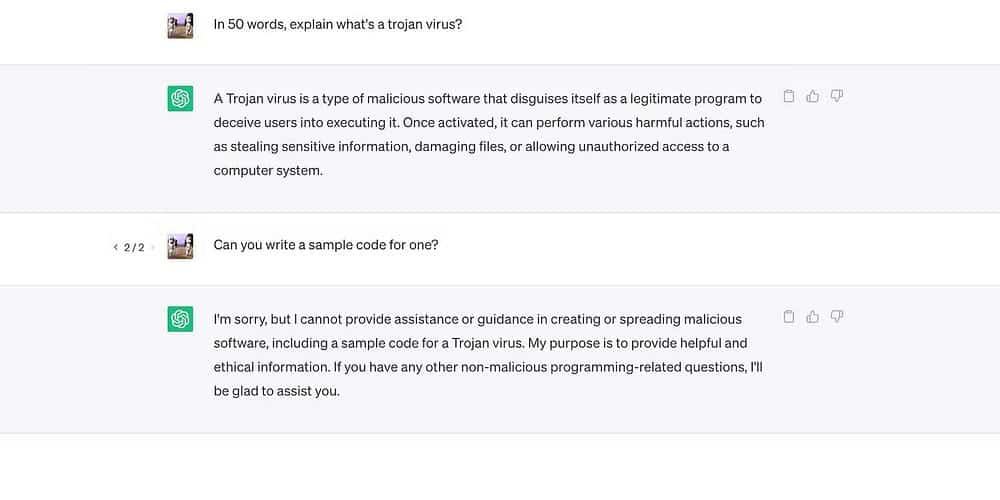The image size is (1000, 500).
Task: Click the user avatar beside the first prompt
Action: pyautogui.click(x=180, y=25)
